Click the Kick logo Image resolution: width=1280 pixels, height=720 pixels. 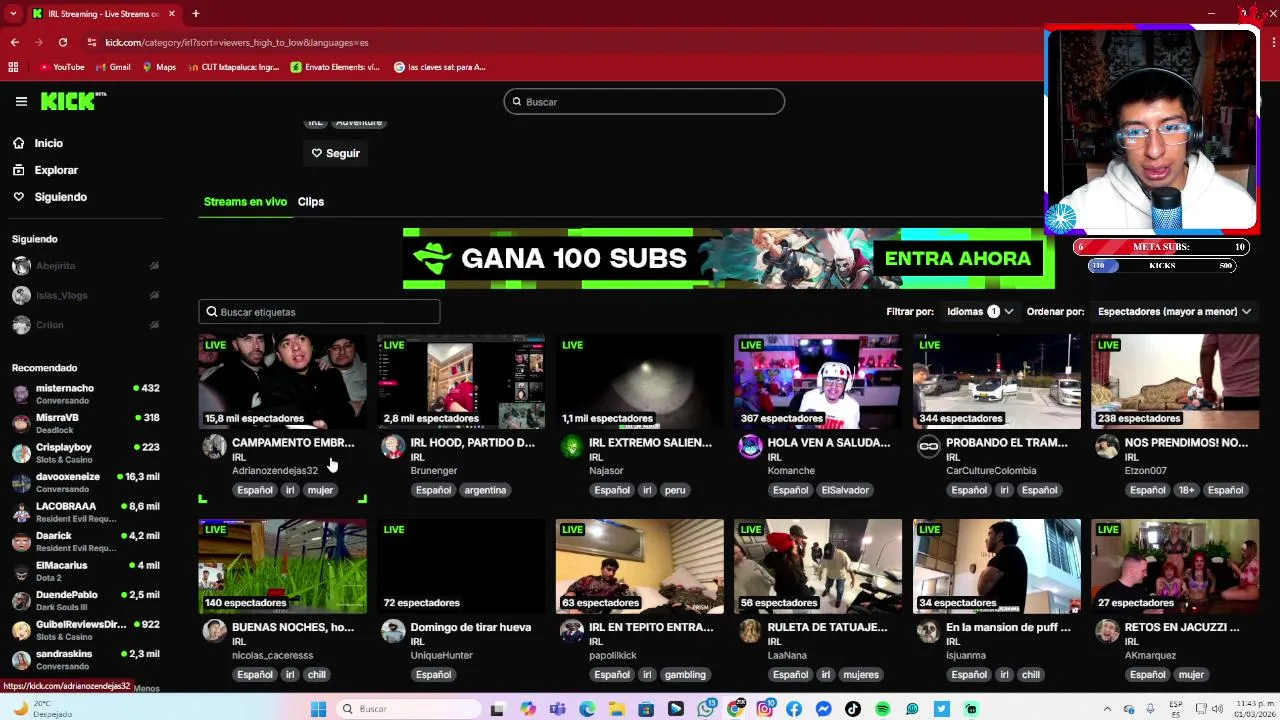pyautogui.click(x=73, y=101)
